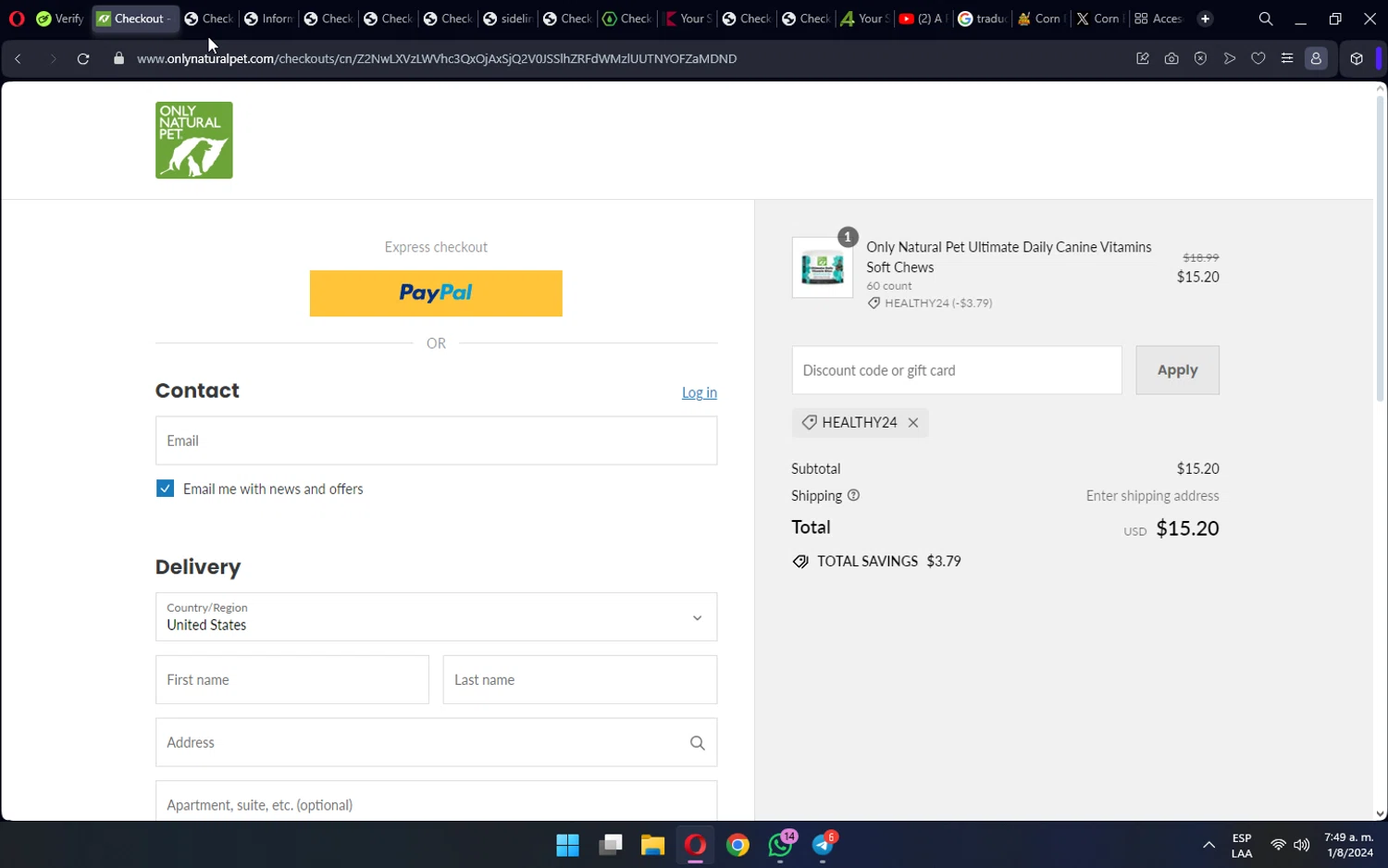Bookmark page with the heart icon

(x=1258, y=58)
